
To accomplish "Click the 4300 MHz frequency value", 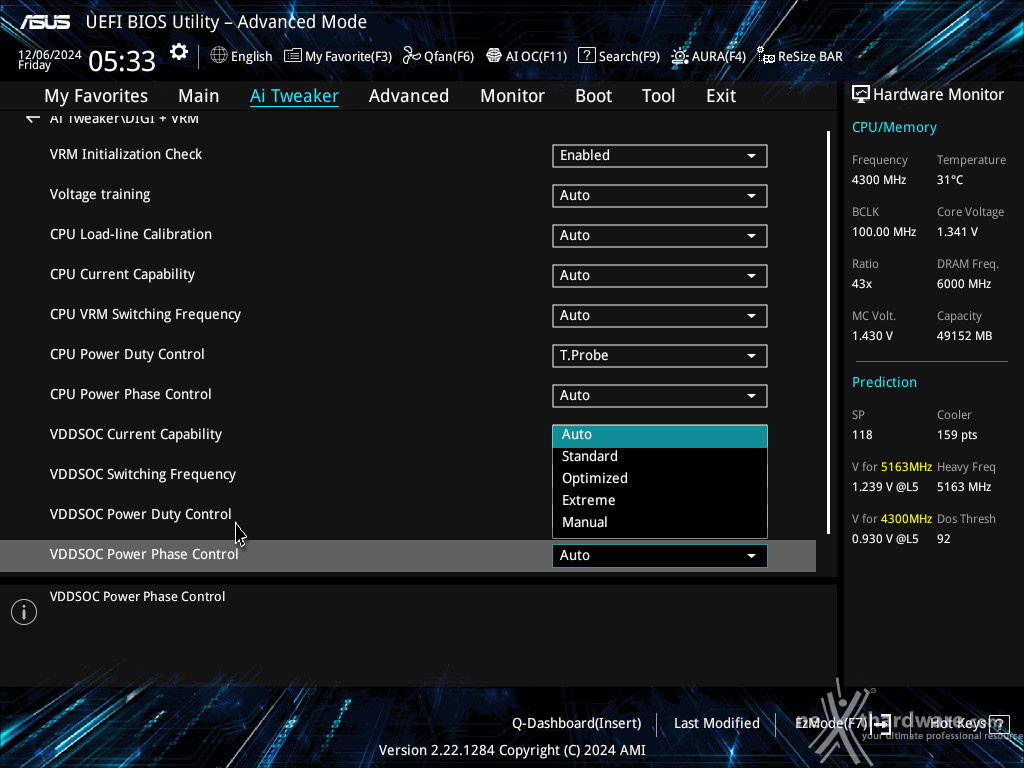I will pos(879,180).
